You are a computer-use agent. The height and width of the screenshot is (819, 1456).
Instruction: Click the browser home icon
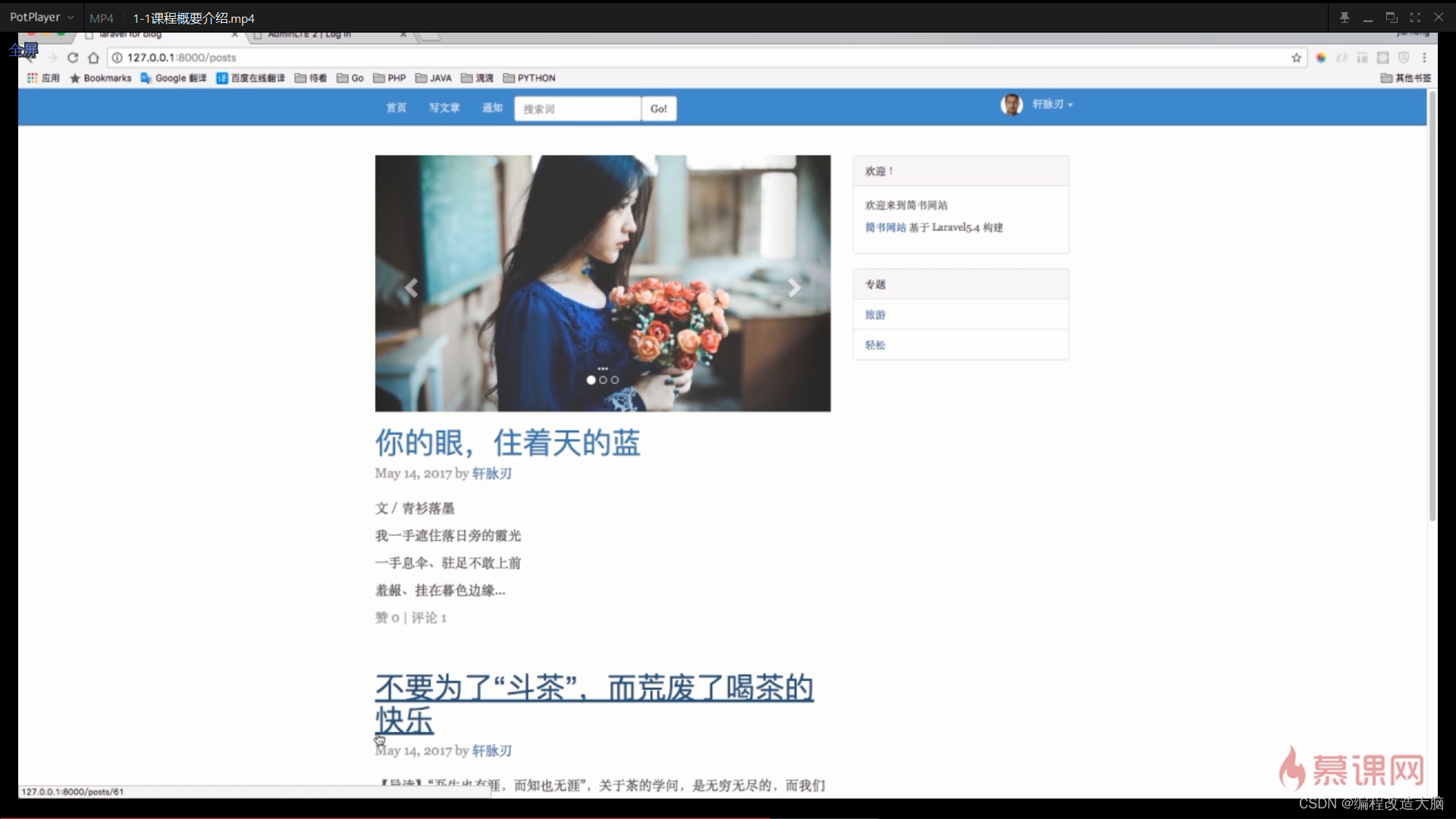[93, 58]
